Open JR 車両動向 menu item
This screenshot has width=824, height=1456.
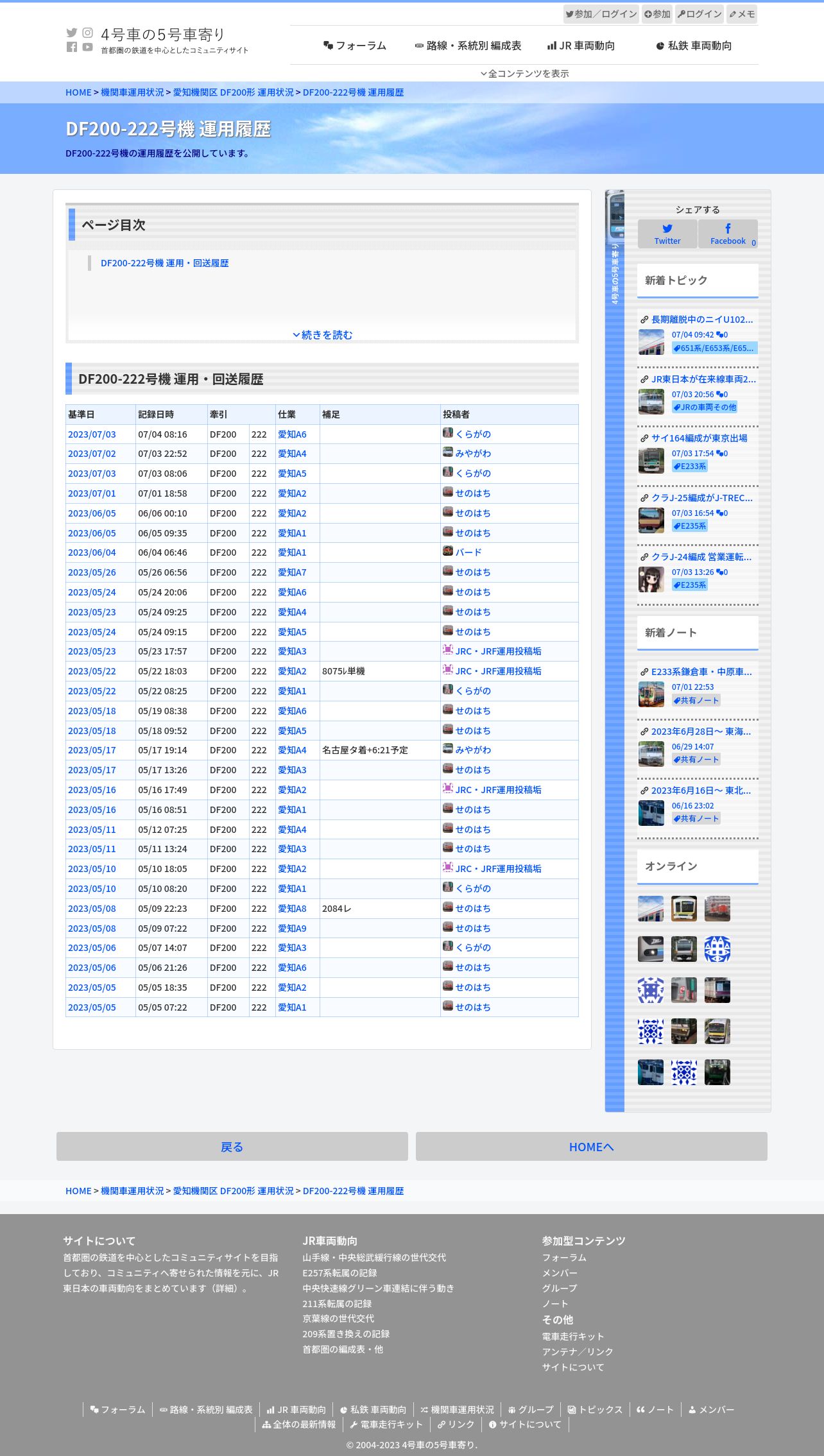581,46
